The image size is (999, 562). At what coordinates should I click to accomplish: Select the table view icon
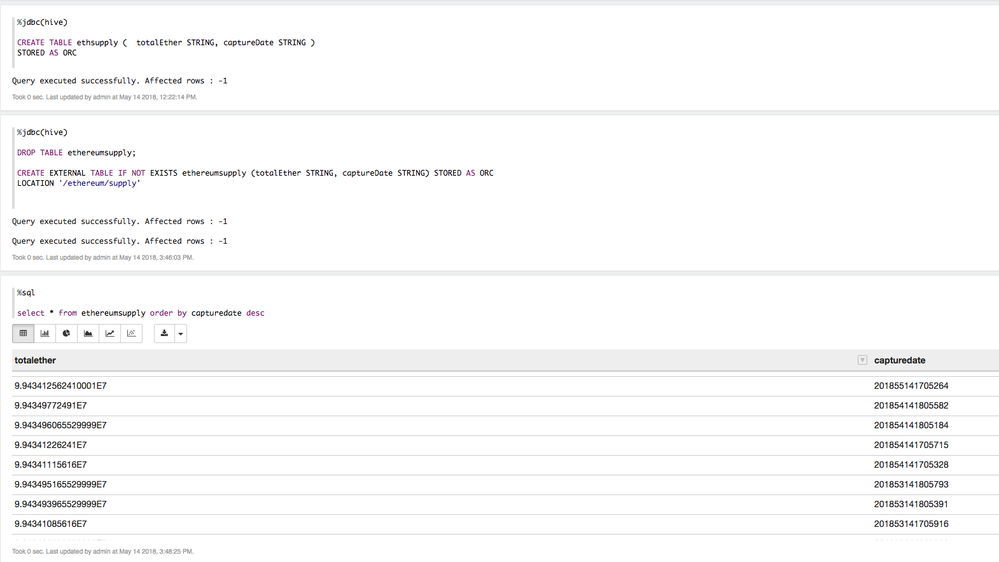(x=24, y=333)
